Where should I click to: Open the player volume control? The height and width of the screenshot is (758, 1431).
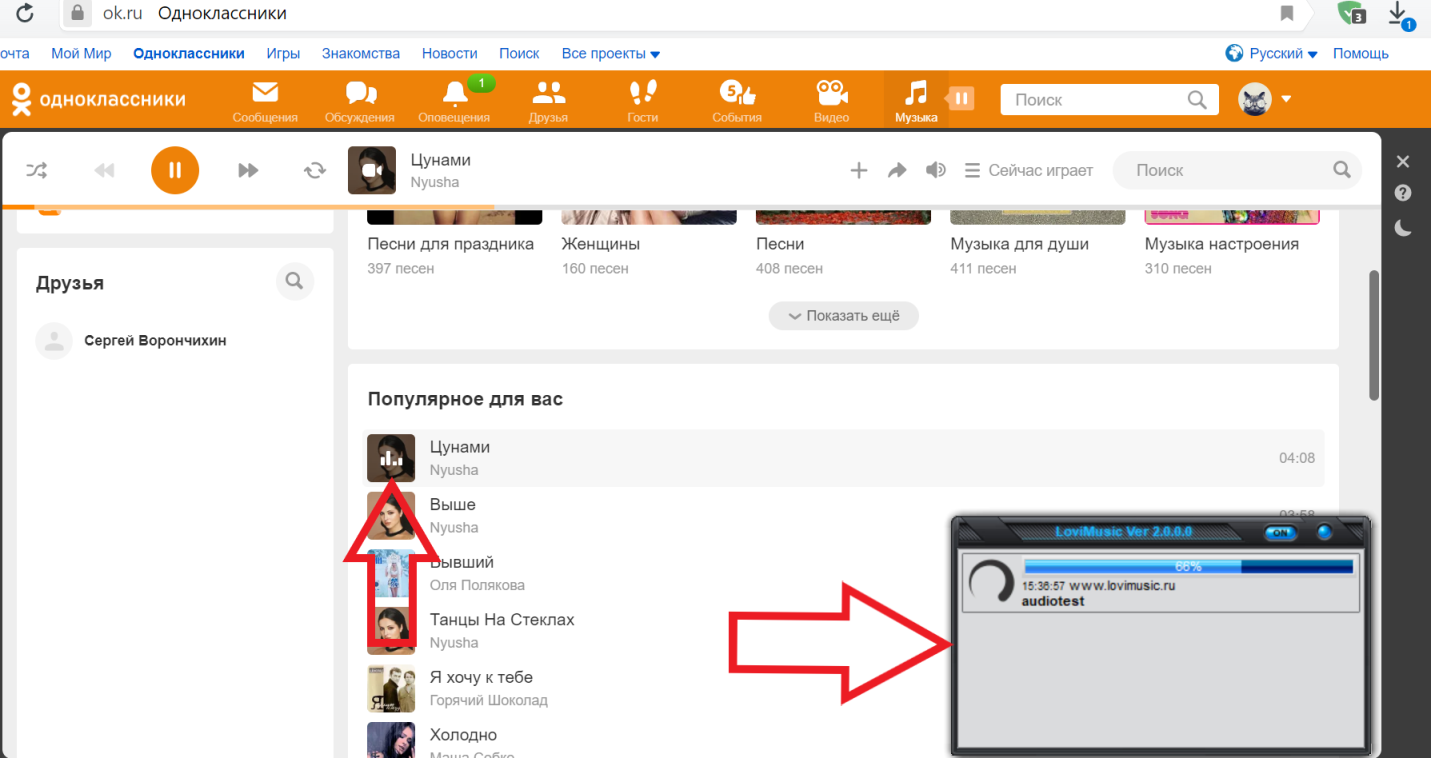pos(936,170)
